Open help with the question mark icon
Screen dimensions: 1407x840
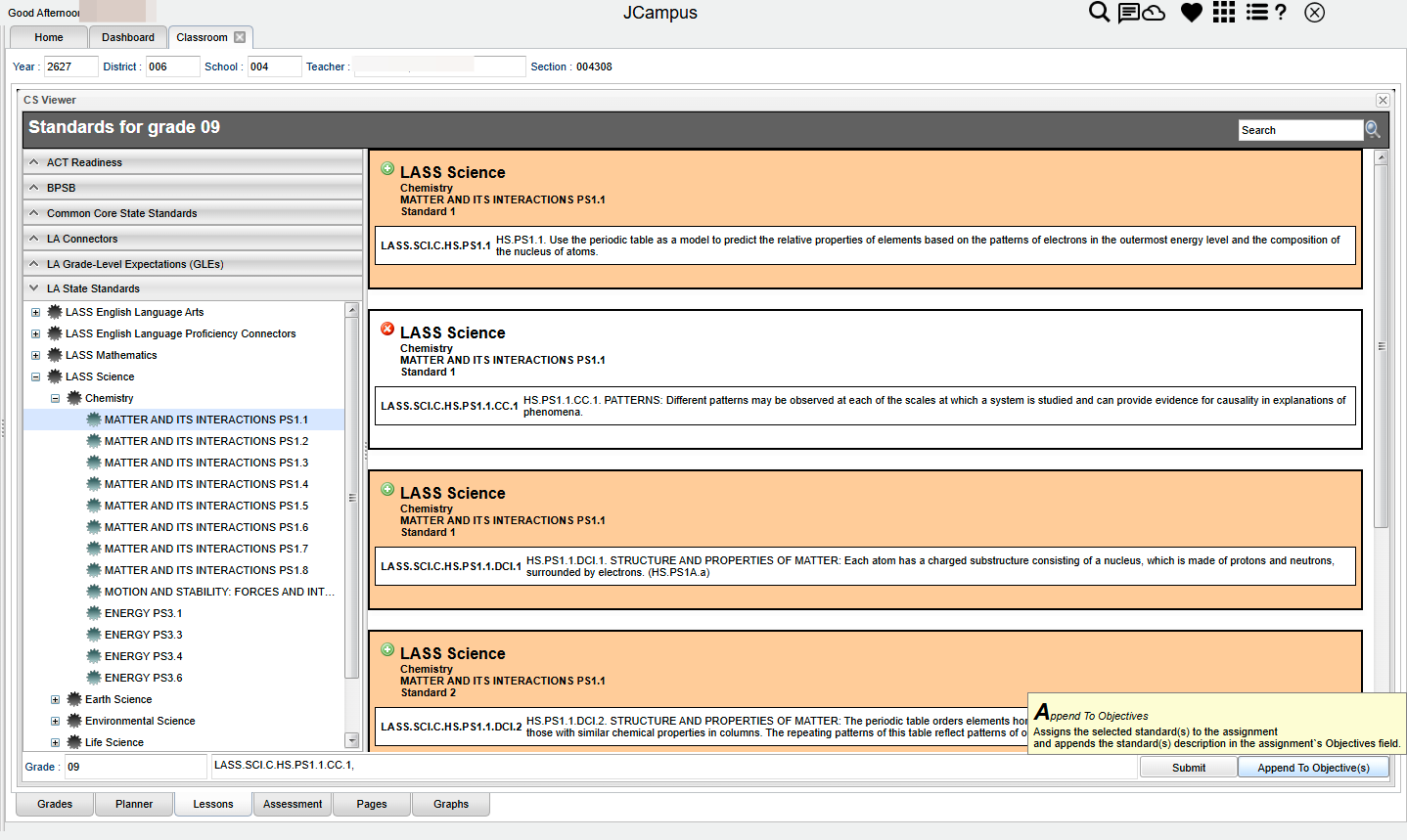pyautogui.click(x=1281, y=13)
